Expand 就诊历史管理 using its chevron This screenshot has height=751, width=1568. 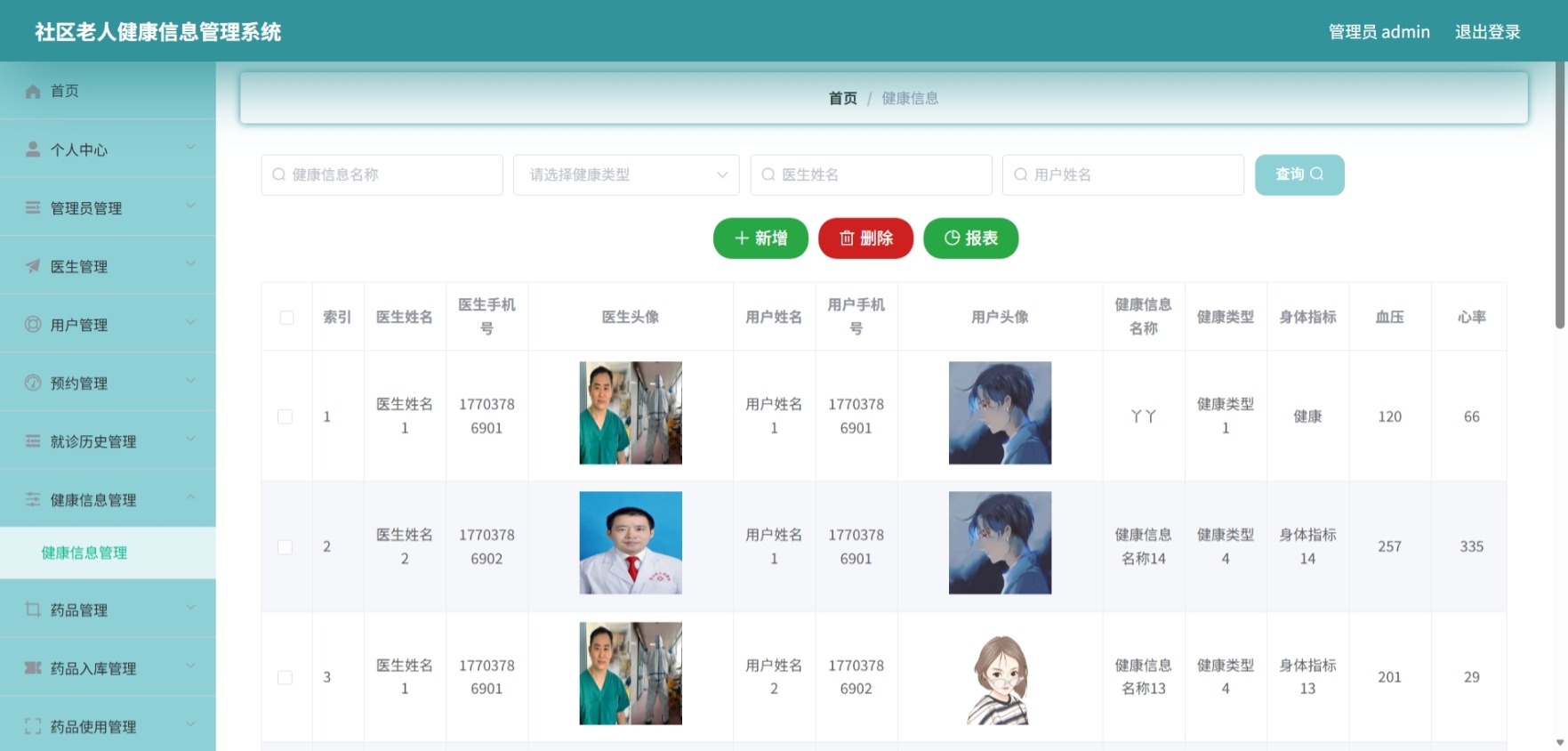click(190, 440)
